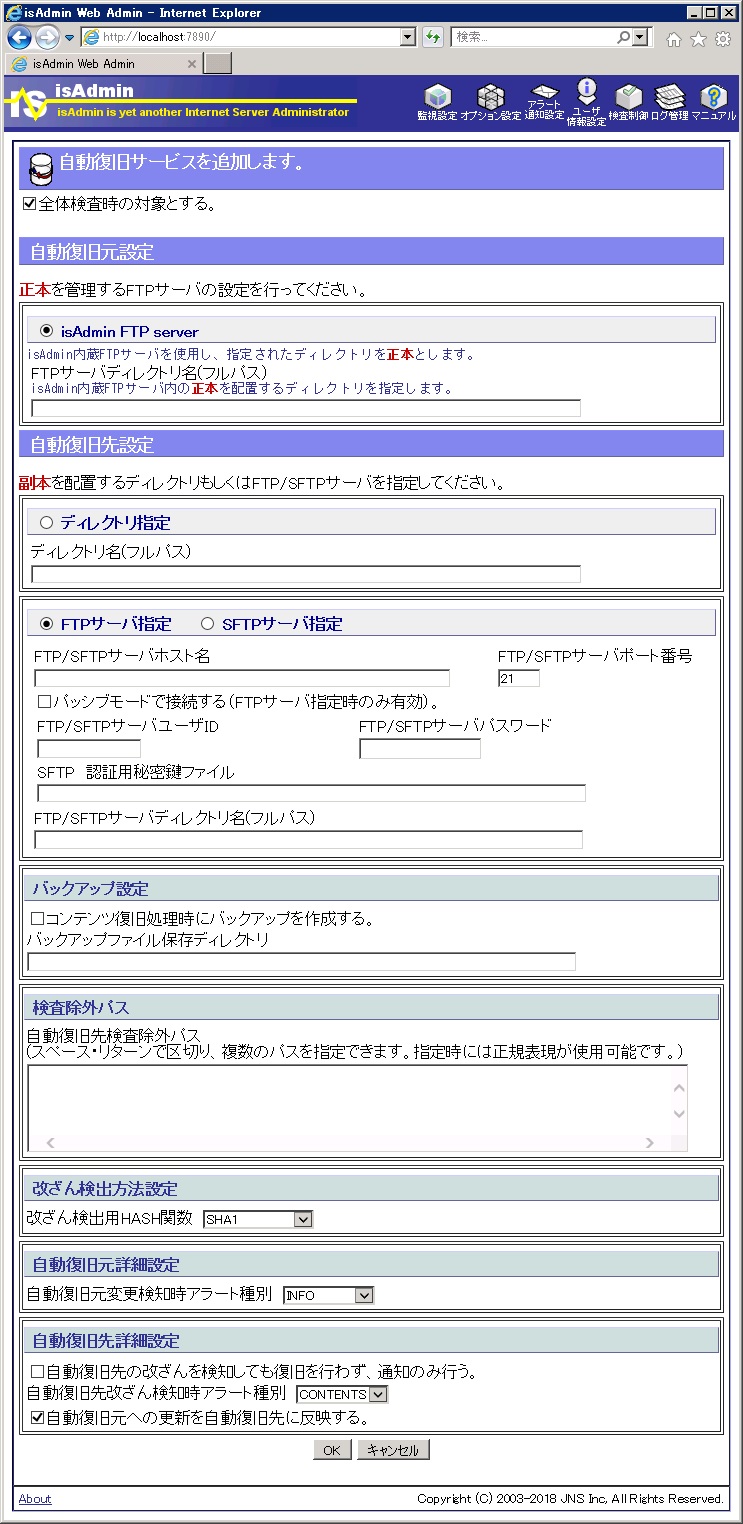Click FTP/SFTPサーバパスワード field

click(x=420, y=749)
